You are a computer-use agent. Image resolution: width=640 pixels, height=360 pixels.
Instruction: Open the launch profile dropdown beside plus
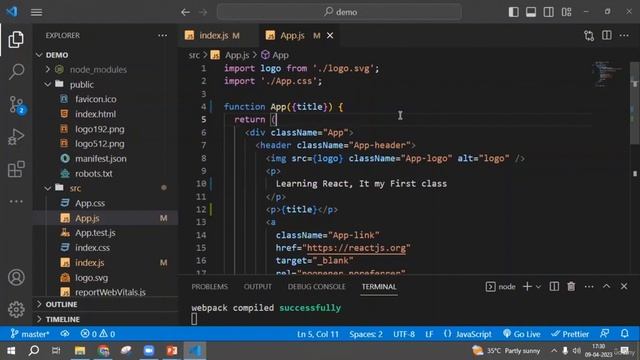[538, 287]
